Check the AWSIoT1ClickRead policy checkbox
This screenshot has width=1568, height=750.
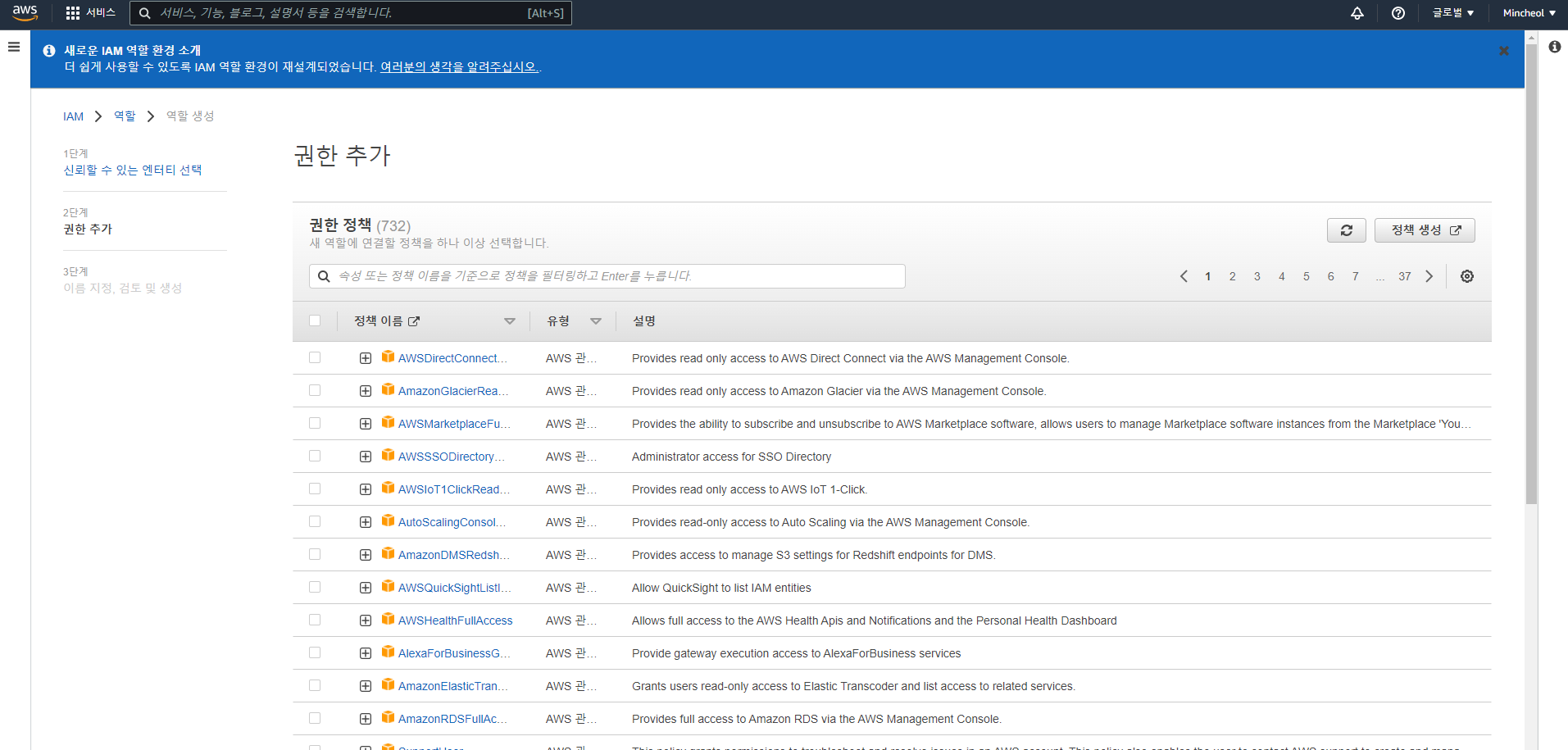point(315,489)
